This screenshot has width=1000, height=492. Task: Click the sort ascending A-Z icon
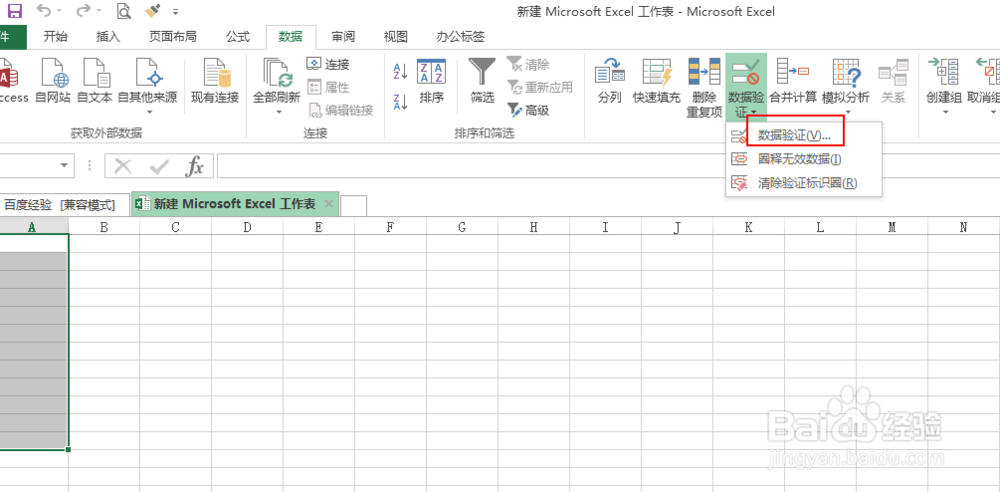click(x=401, y=71)
